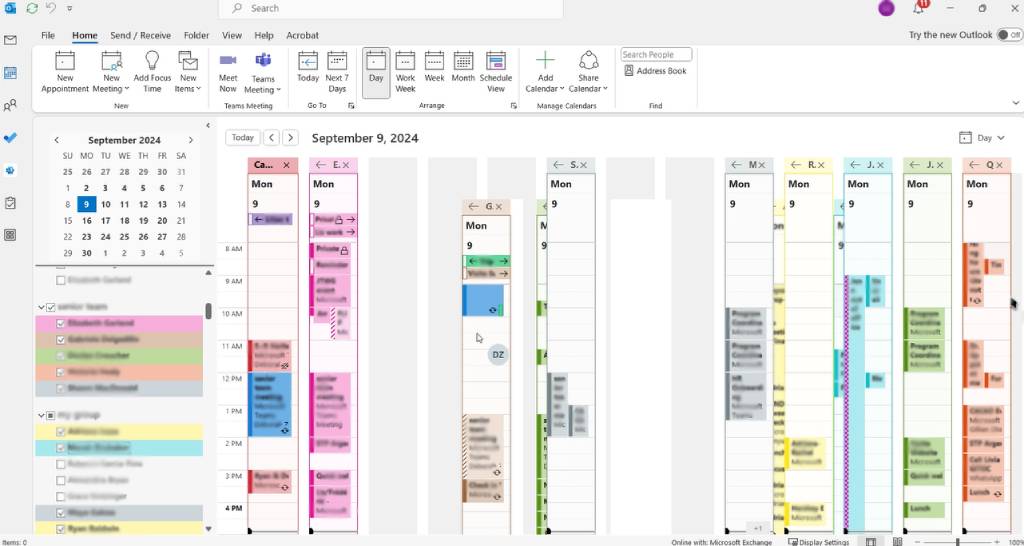Viewport: 1024px width, 546px height.
Task: Open Tasks clipboard in navigation bar
Action: pos(10,203)
